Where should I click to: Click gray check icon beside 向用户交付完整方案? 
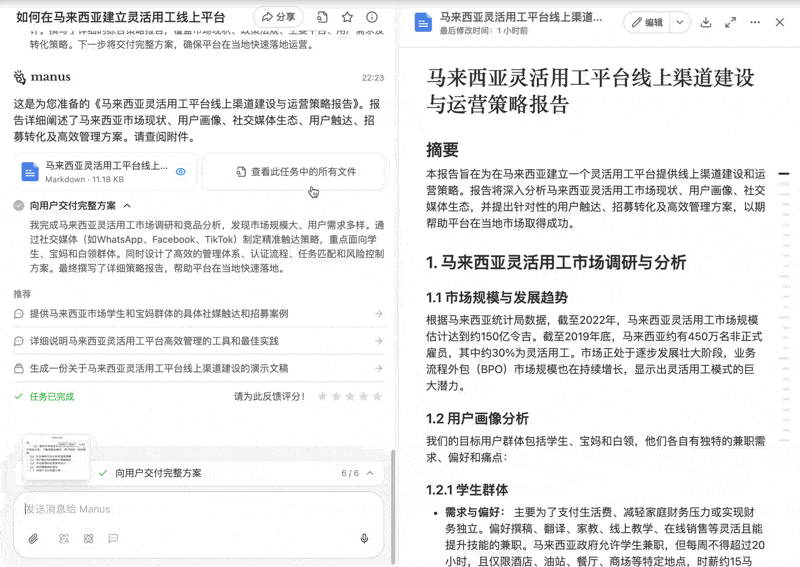coord(19,206)
